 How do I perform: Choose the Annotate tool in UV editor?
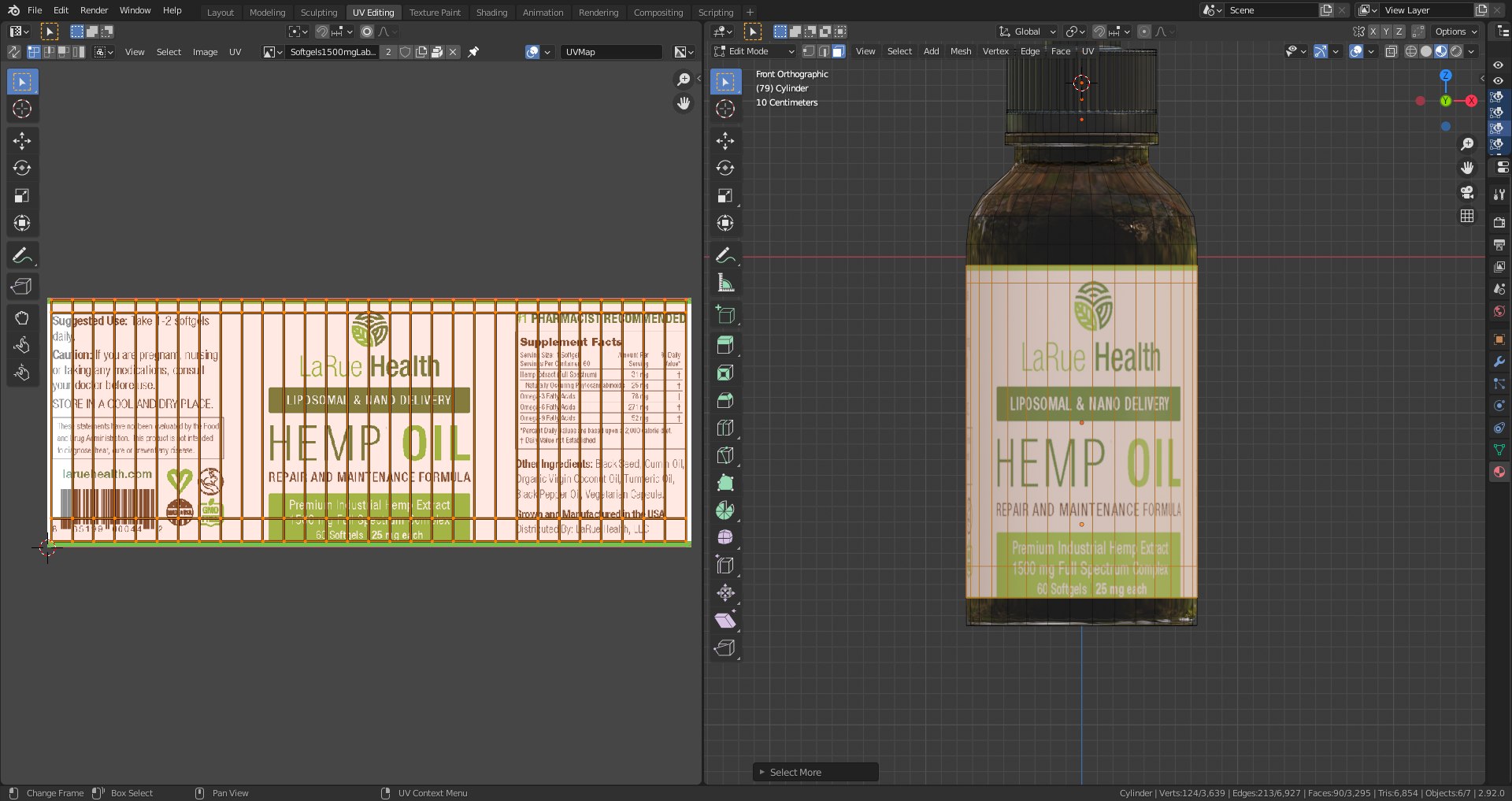click(x=22, y=255)
